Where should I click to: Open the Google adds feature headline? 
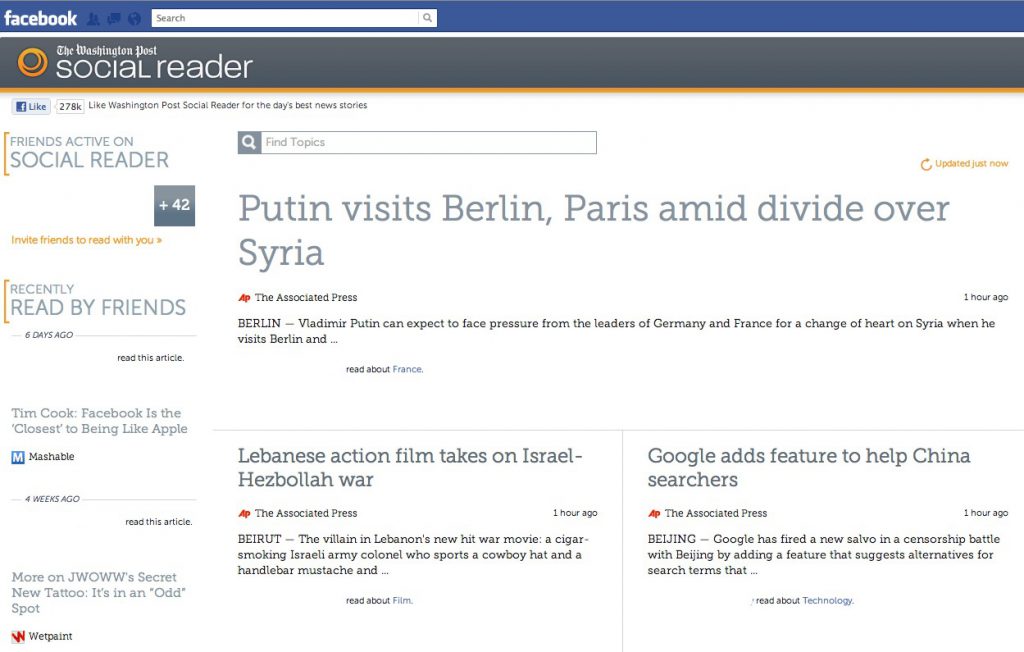click(x=809, y=467)
